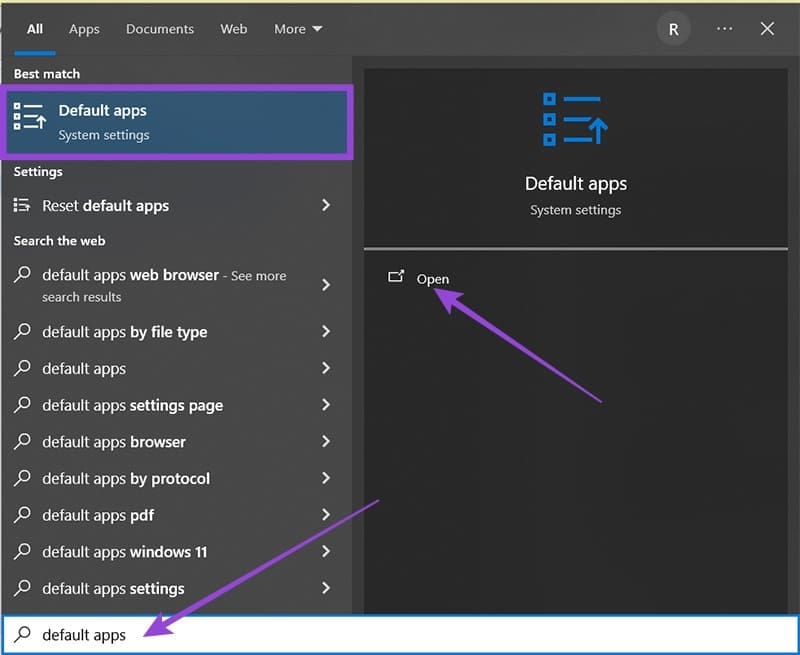
Task: Click the Reset default apps settings icon
Action: click(x=22, y=205)
